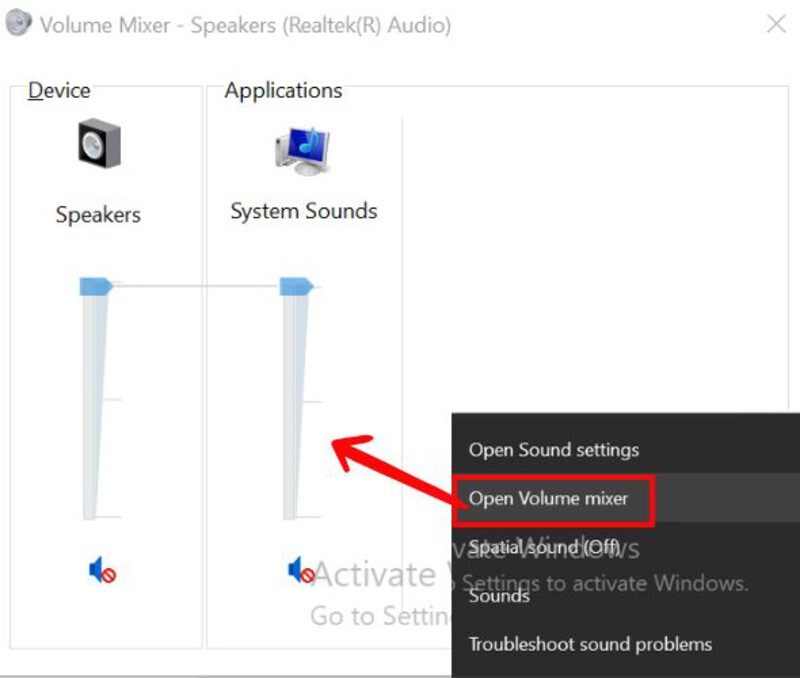The height and width of the screenshot is (678, 800).
Task: Launch Troubleshoot sound problems
Action: (589, 644)
